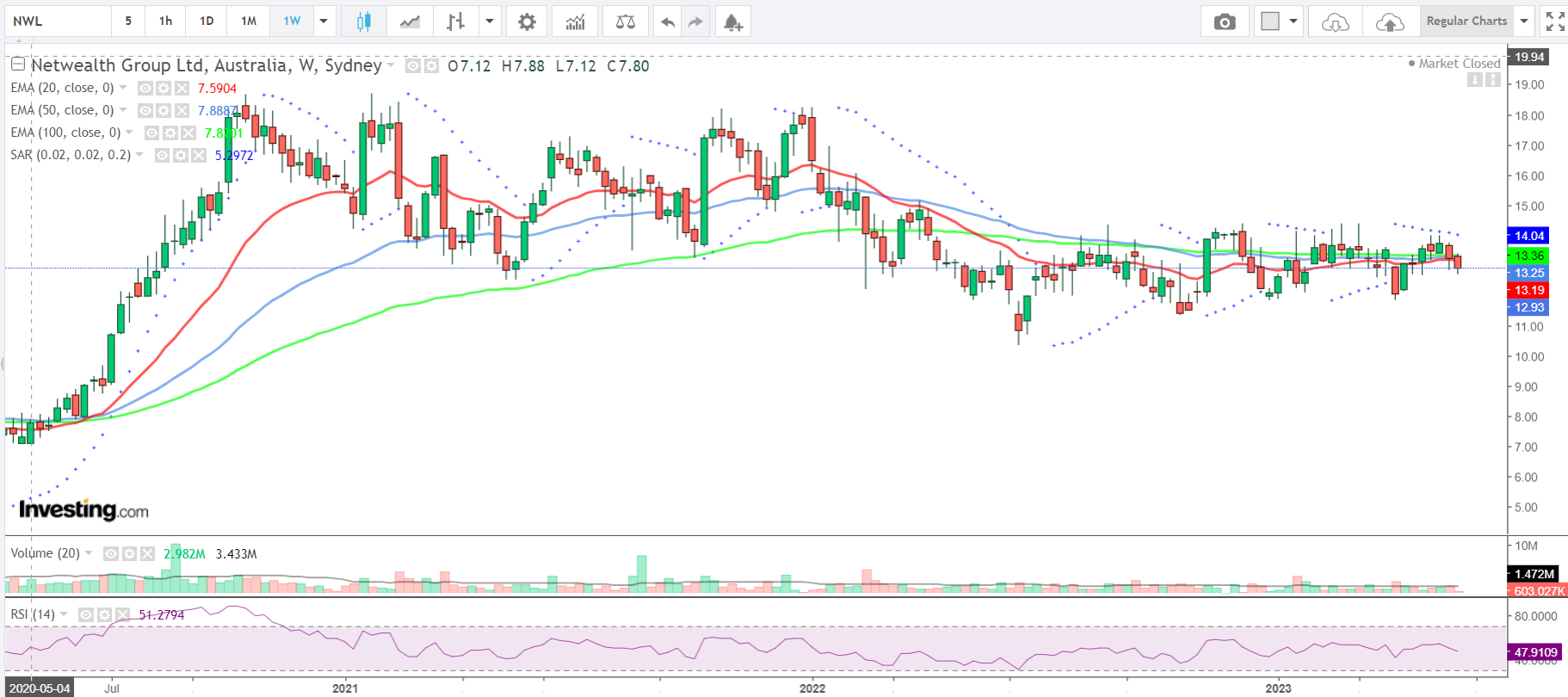Create an alert with the bell icon
The height and width of the screenshot is (697, 1568).
[x=732, y=22]
